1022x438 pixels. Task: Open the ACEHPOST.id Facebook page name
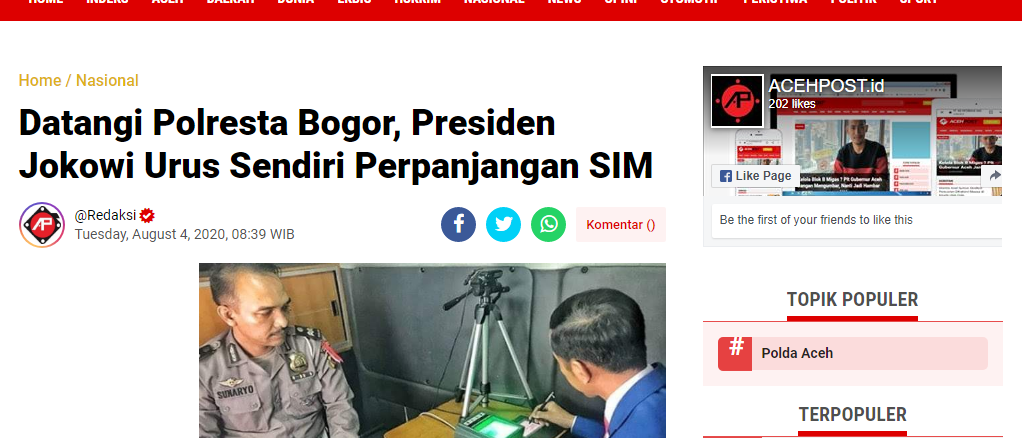point(826,86)
